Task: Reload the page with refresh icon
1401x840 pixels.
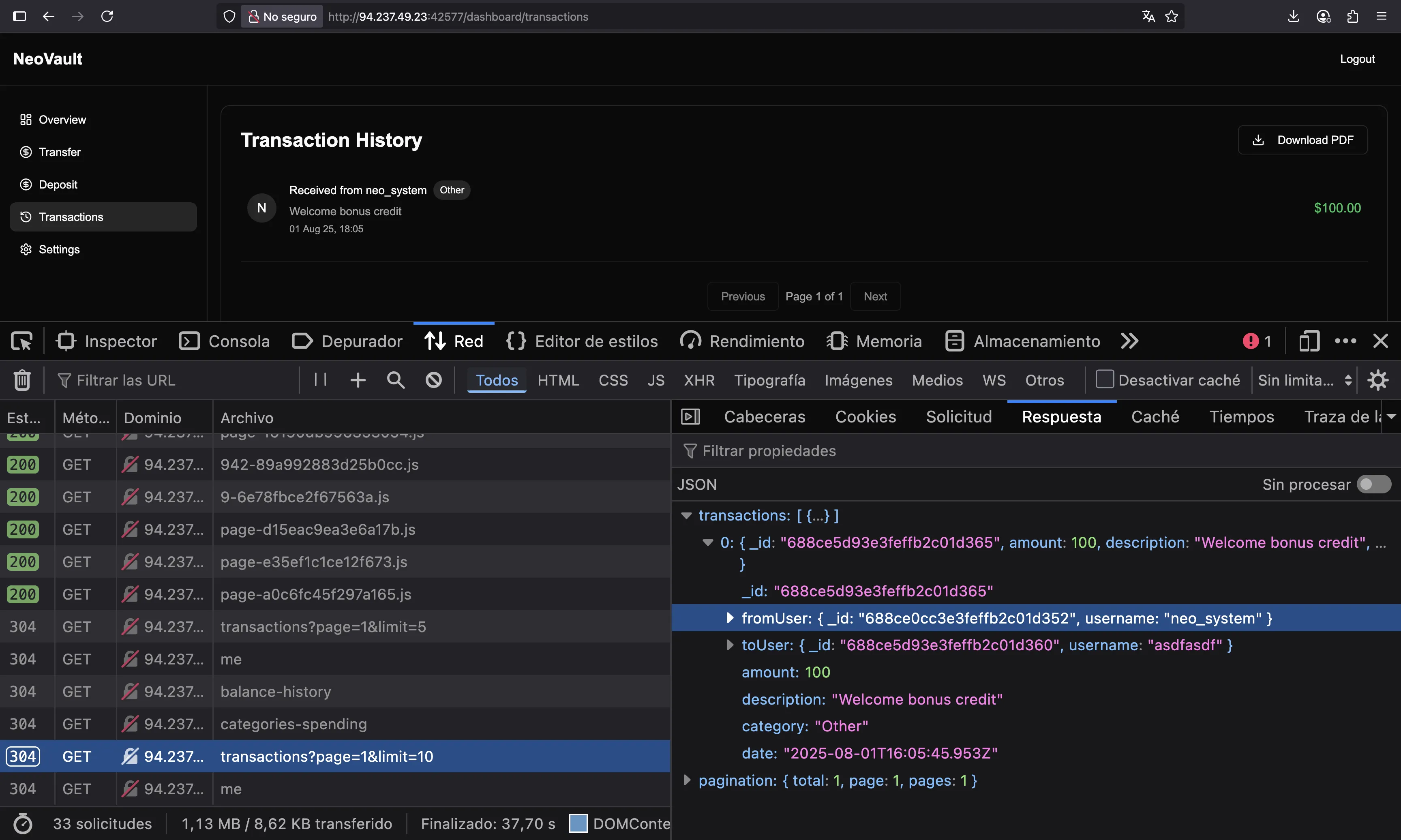Action: [107, 16]
